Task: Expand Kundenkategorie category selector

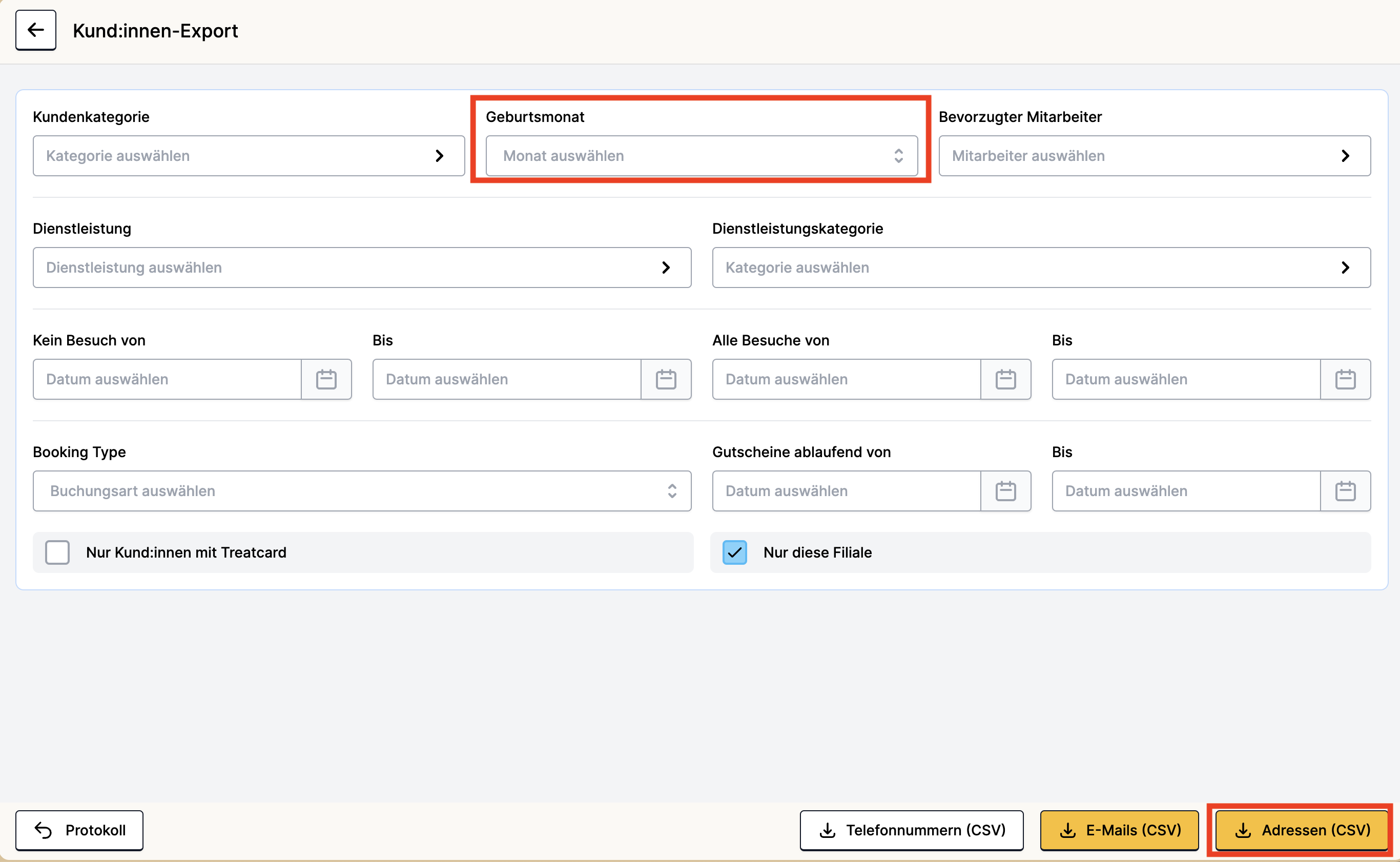Action: (249, 156)
